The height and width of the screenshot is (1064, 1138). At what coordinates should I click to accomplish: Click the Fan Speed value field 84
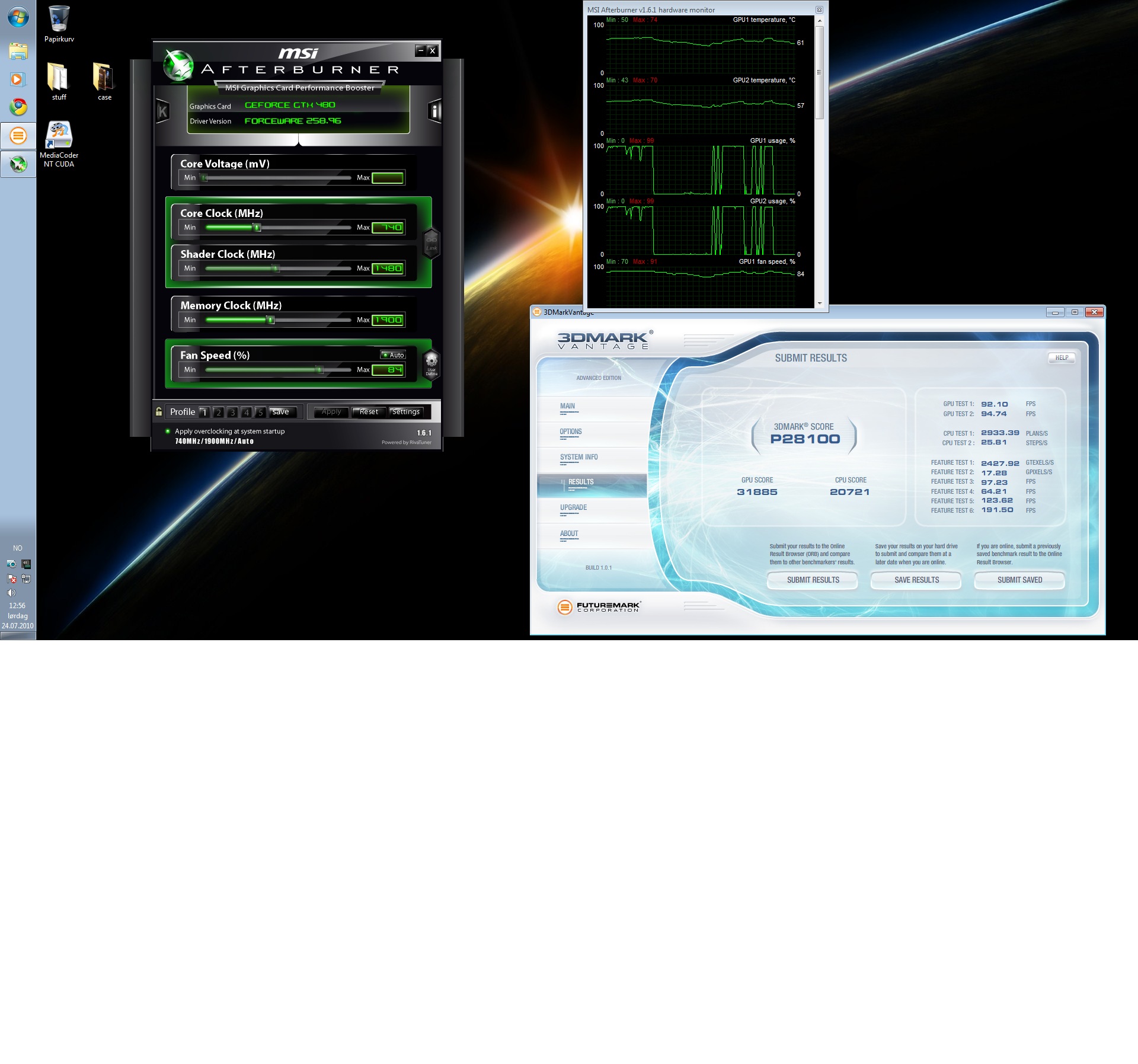[388, 370]
